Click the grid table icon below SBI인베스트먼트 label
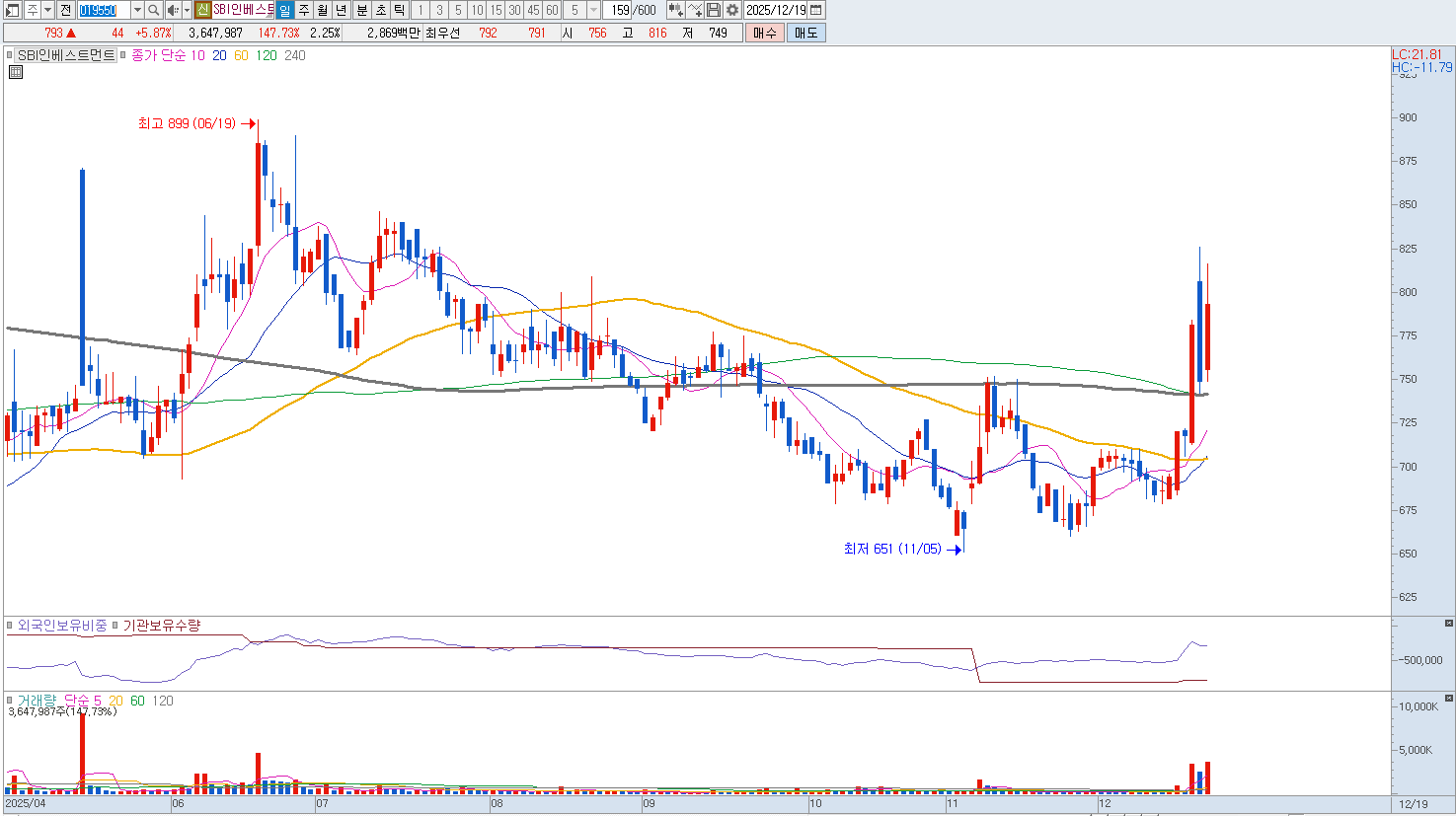The image size is (1456, 816). 16,72
